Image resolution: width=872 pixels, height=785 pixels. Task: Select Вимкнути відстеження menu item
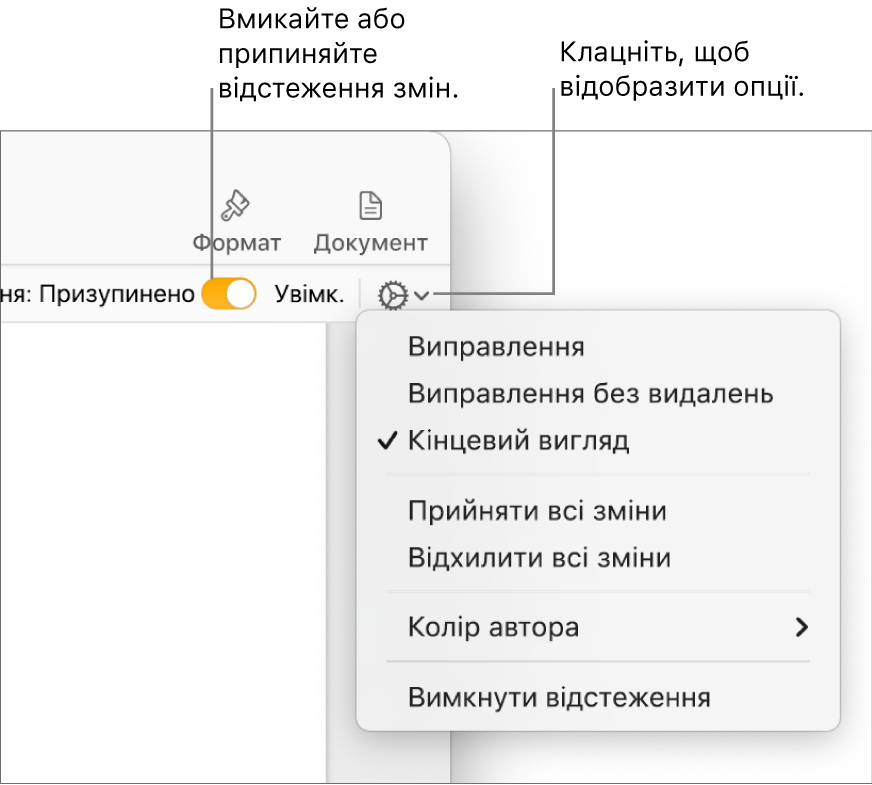[598, 697]
